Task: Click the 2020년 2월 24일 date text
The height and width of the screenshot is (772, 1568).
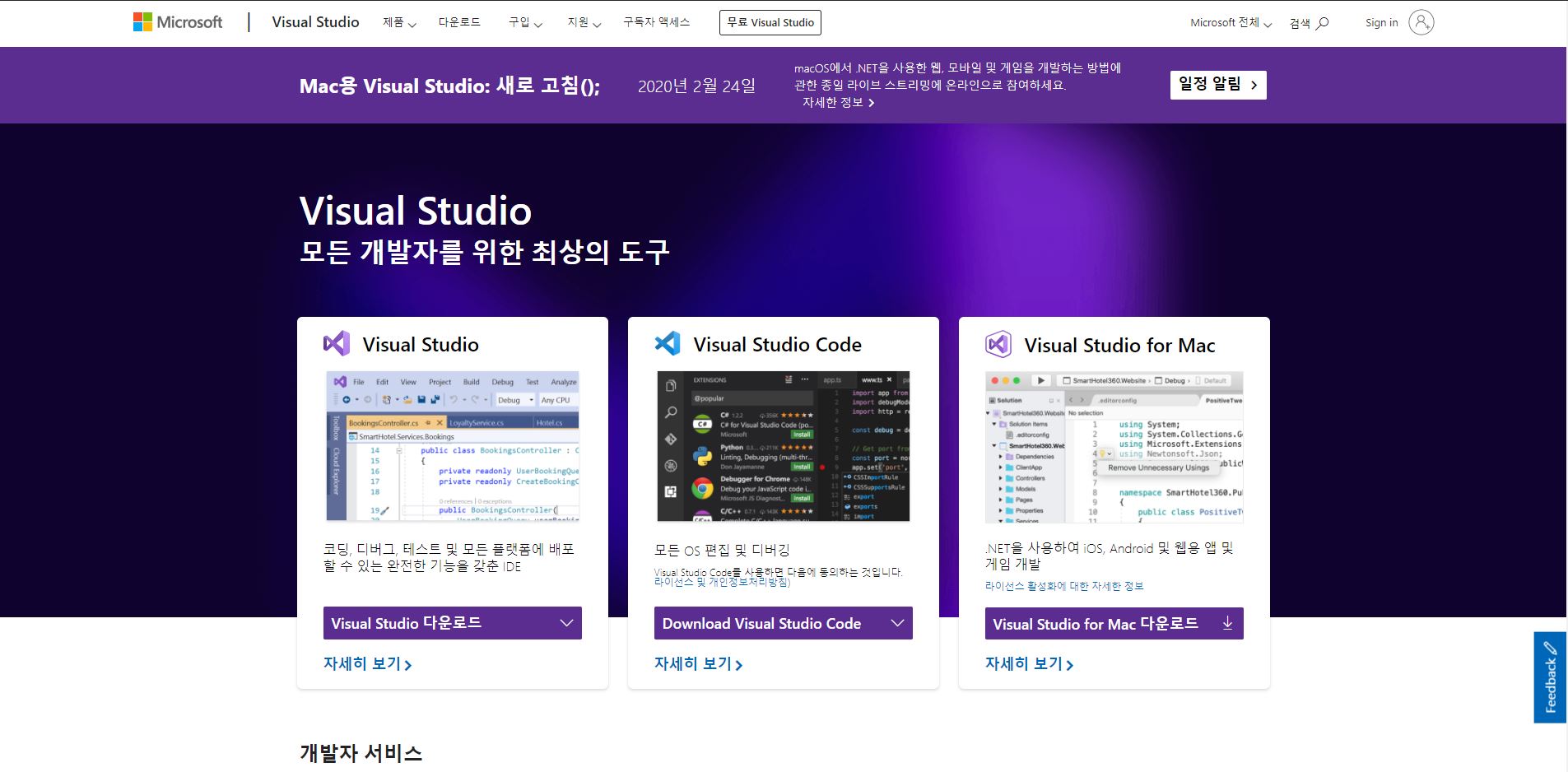Action: pos(696,86)
